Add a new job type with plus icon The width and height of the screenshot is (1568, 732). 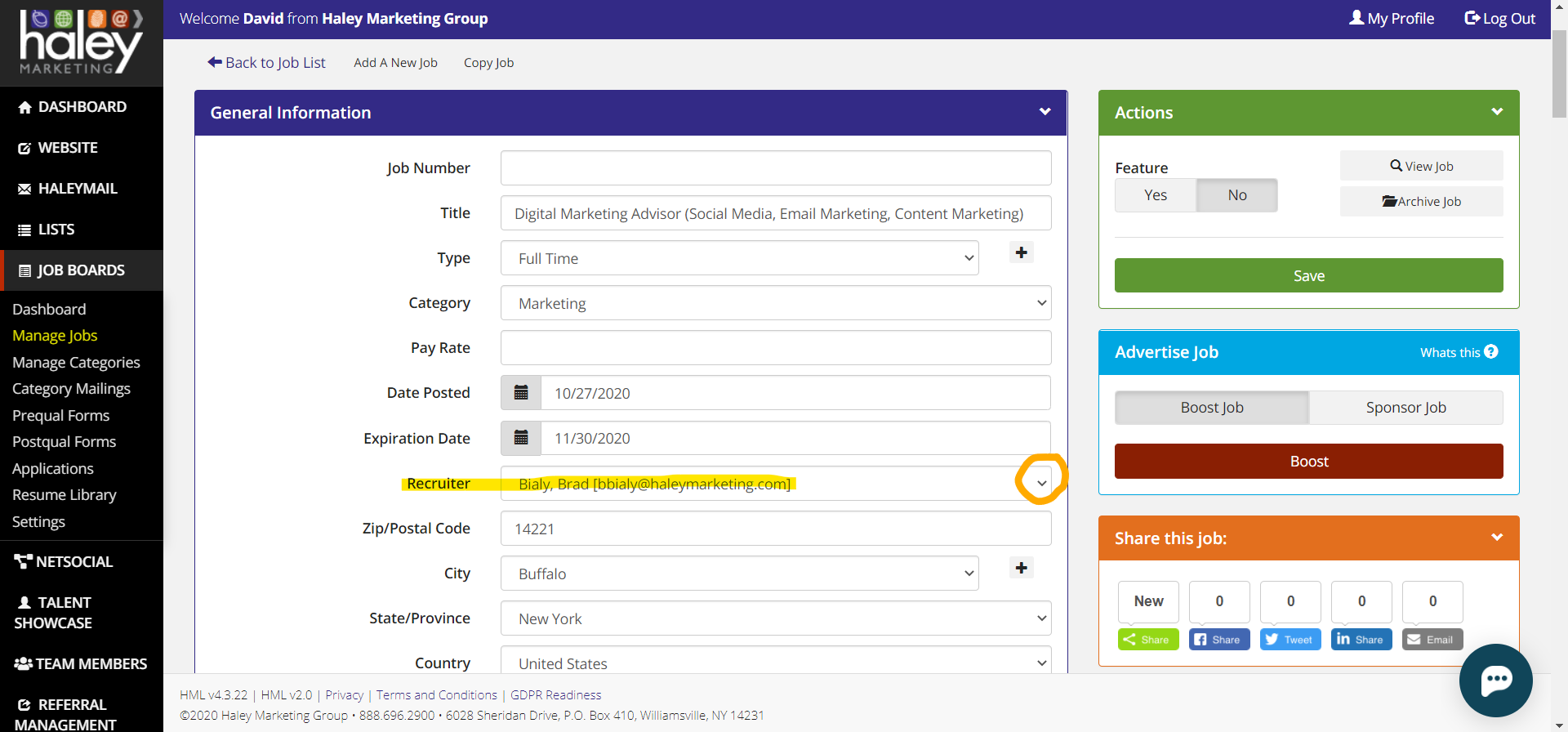coord(1021,252)
